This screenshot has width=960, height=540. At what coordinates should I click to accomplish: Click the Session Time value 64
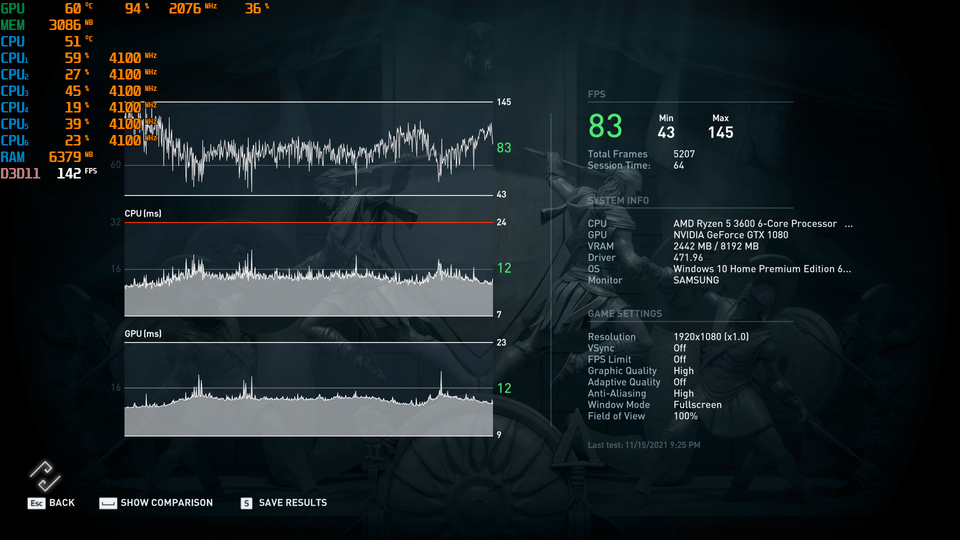678,165
